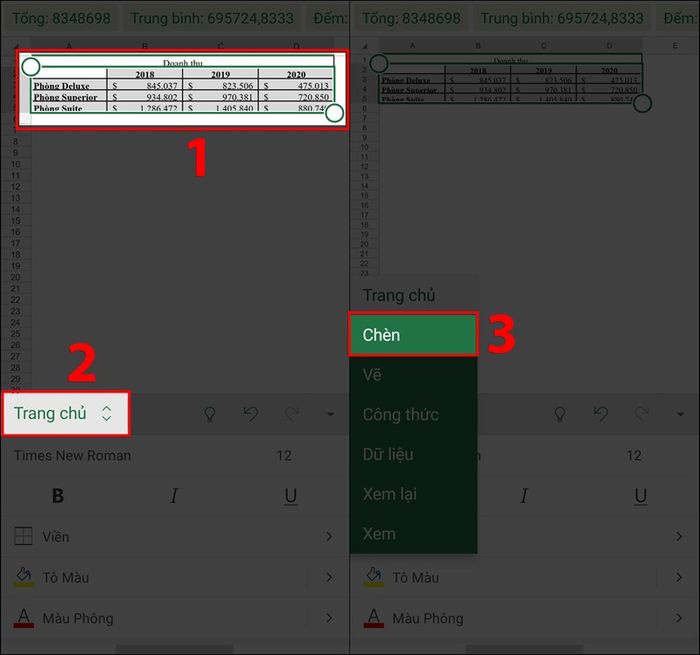The height and width of the screenshot is (655, 700).
Task: Tap the top-left selection handle in left sheet
Action: [x=31, y=67]
